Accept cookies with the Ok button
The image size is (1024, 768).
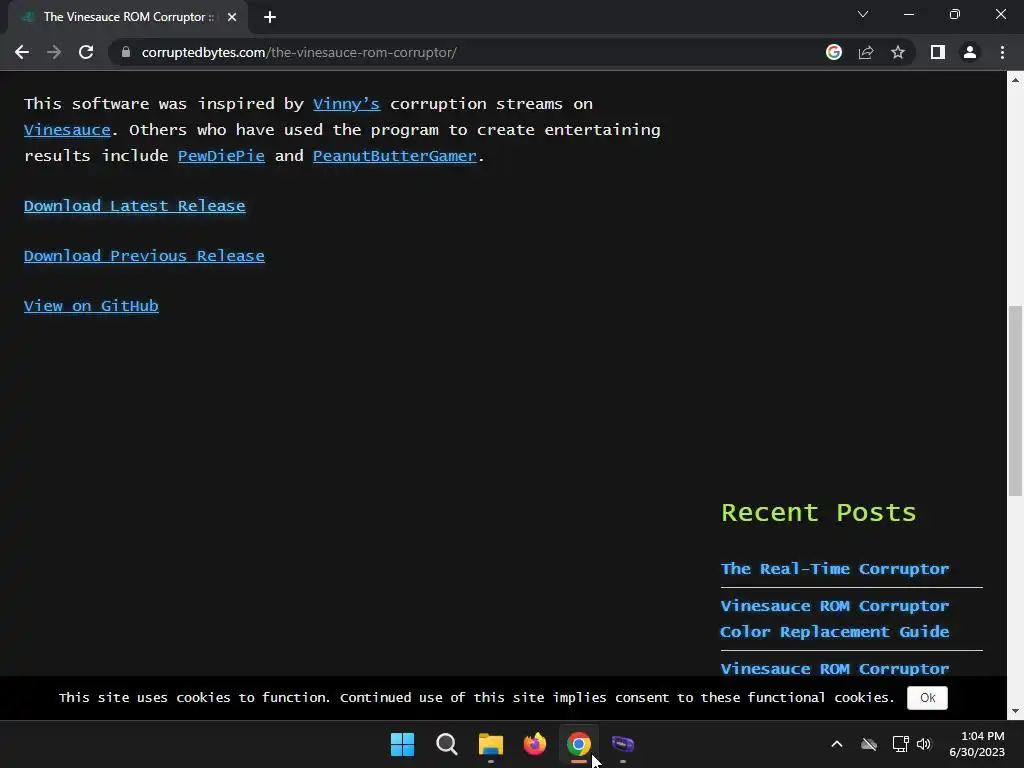pos(927,697)
